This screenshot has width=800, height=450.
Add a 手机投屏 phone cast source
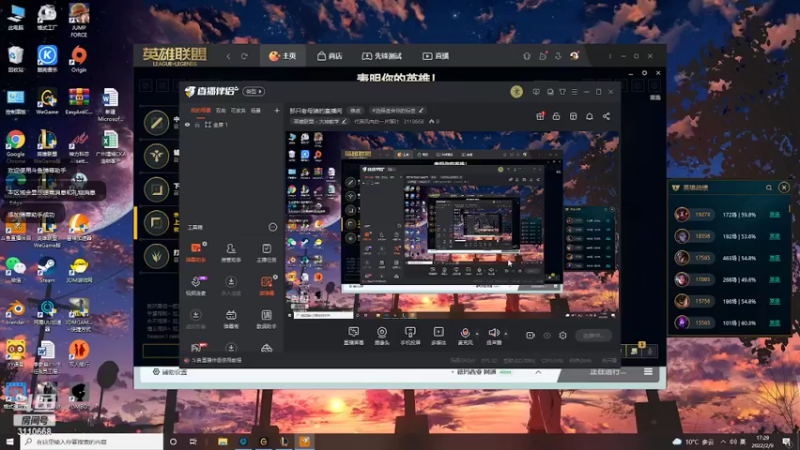pos(410,336)
